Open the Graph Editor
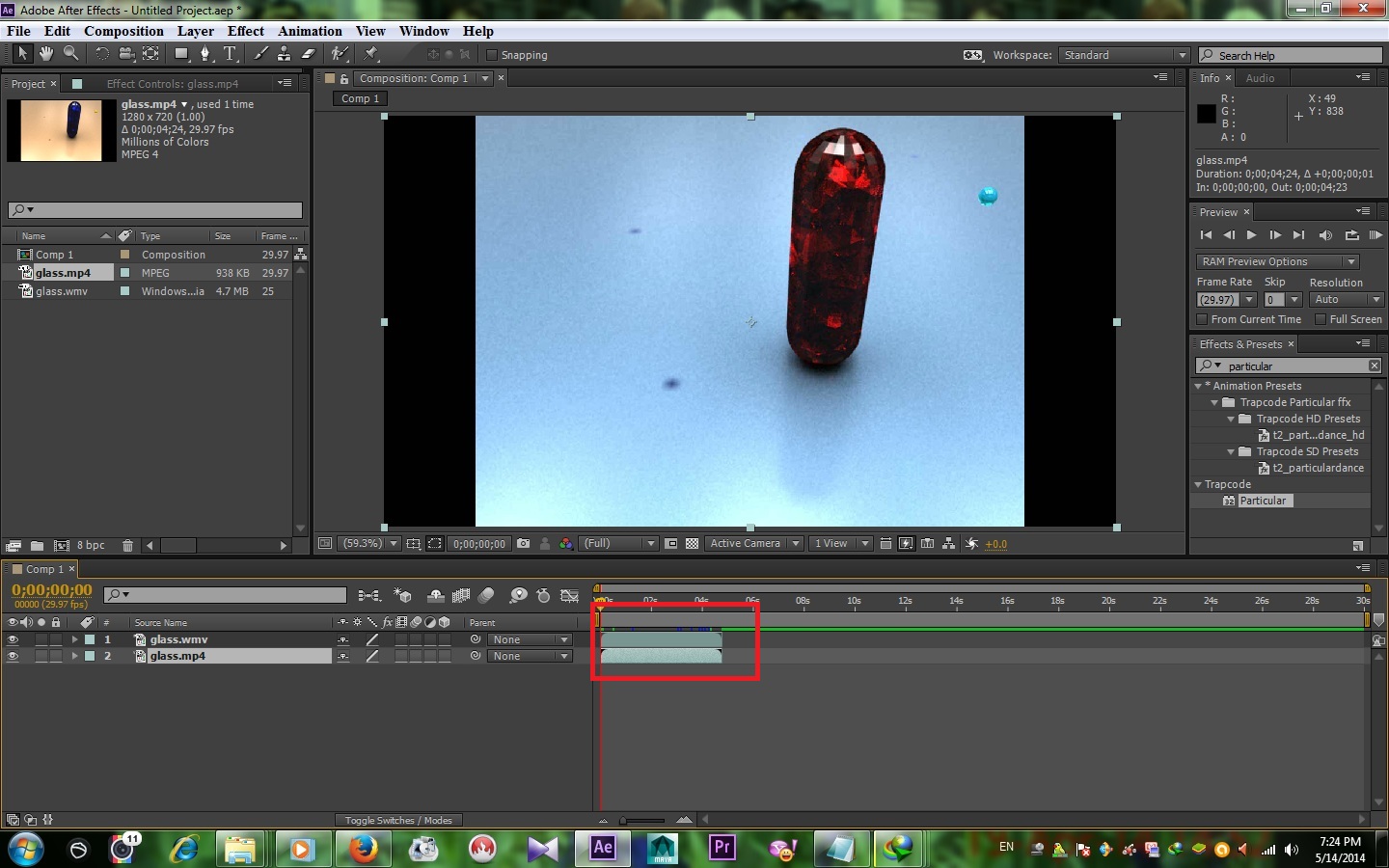The width and height of the screenshot is (1389, 868). tap(569, 596)
